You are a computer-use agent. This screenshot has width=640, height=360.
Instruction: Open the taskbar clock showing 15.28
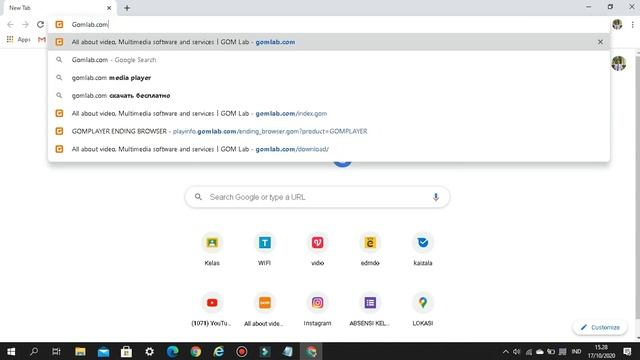click(x=601, y=351)
